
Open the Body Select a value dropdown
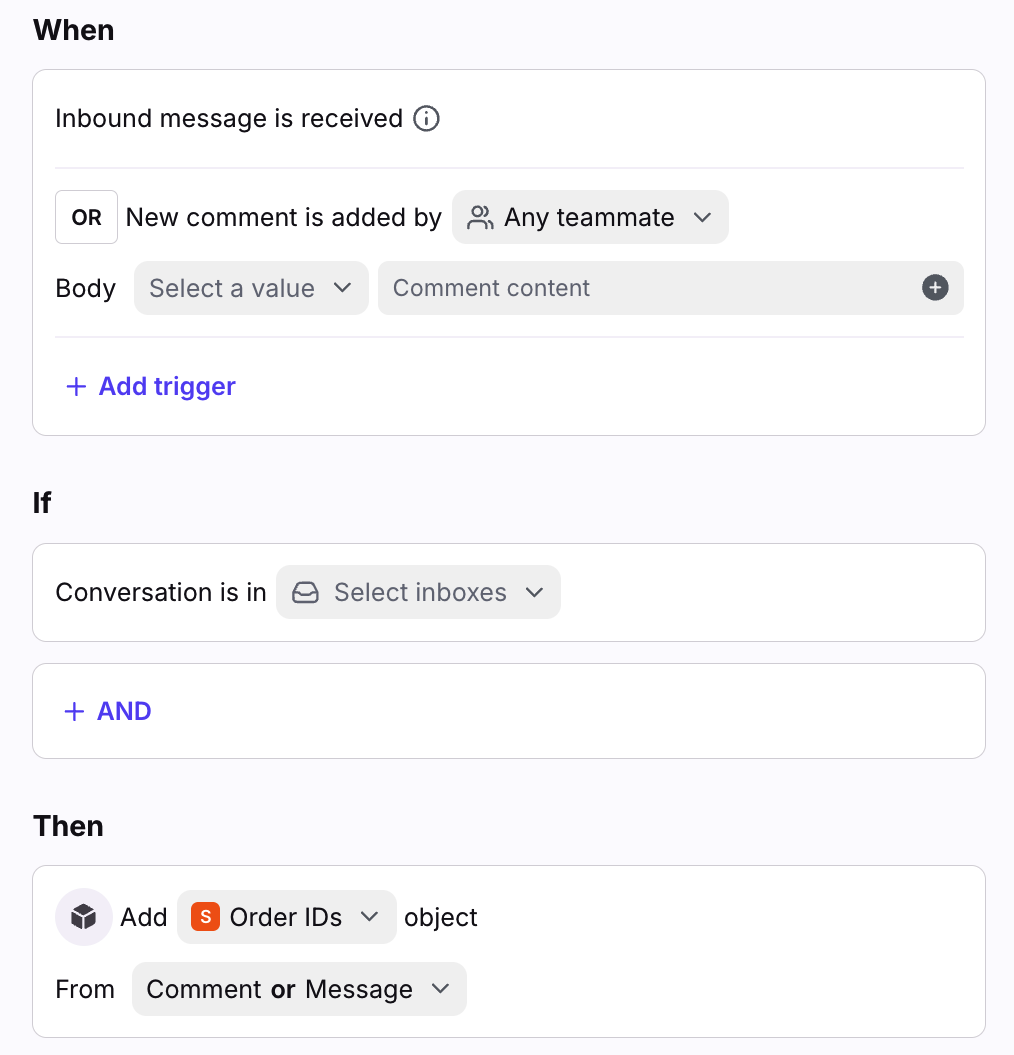251,289
